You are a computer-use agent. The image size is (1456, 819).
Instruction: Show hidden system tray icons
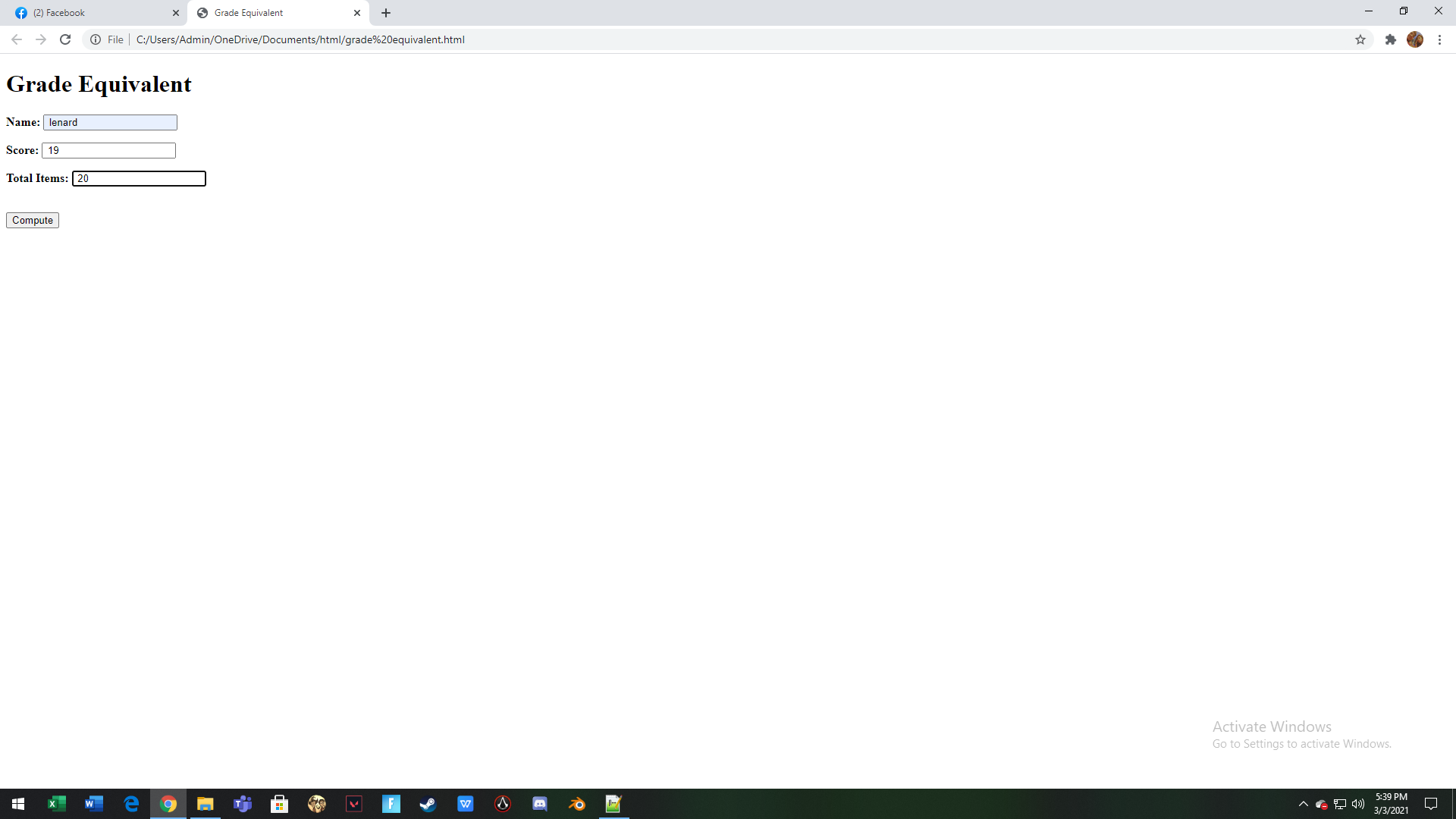(1304, 804)
